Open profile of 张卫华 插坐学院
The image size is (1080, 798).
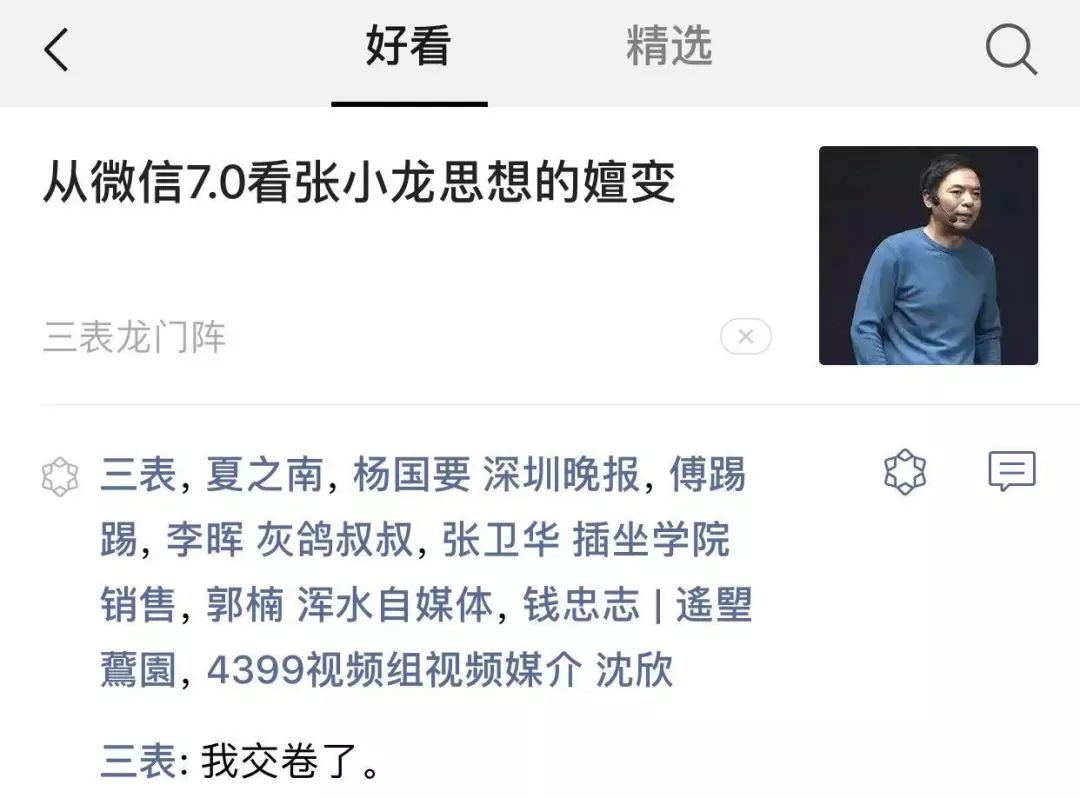[586, 540]
